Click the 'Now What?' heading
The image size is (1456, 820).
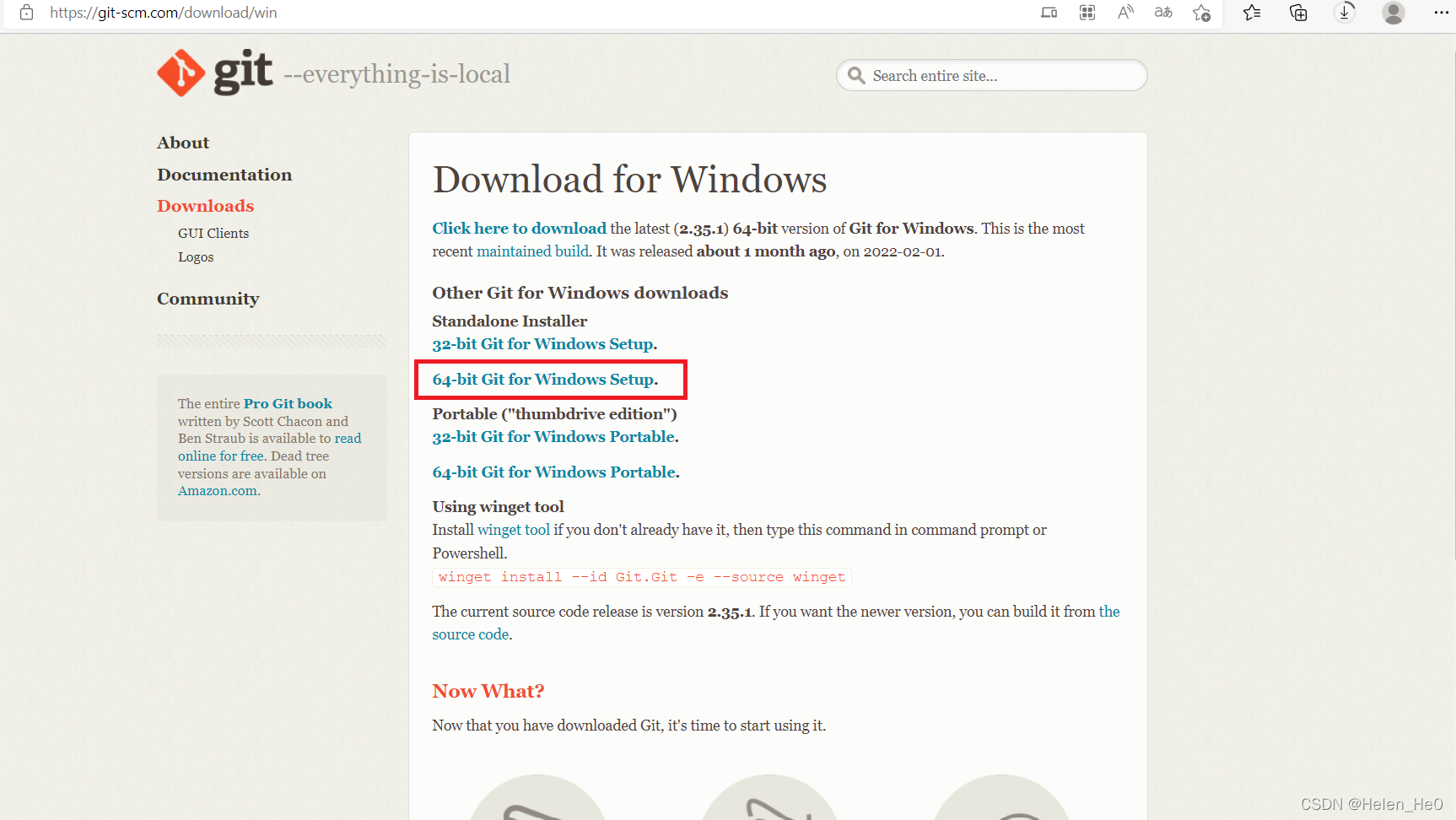pos(488,692)
